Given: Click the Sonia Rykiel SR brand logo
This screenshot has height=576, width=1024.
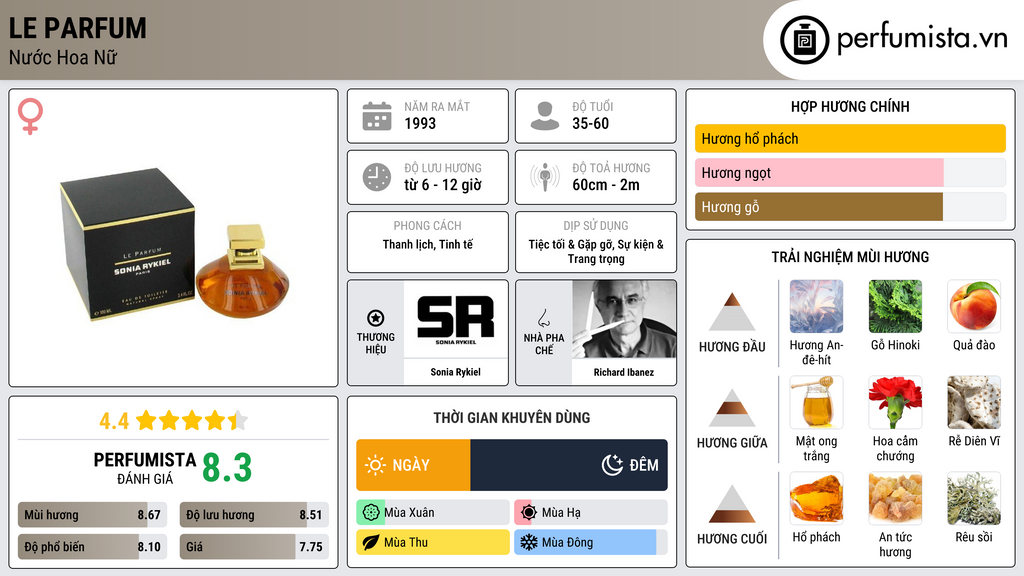Looking at the screenshot, I should [456, 319].
